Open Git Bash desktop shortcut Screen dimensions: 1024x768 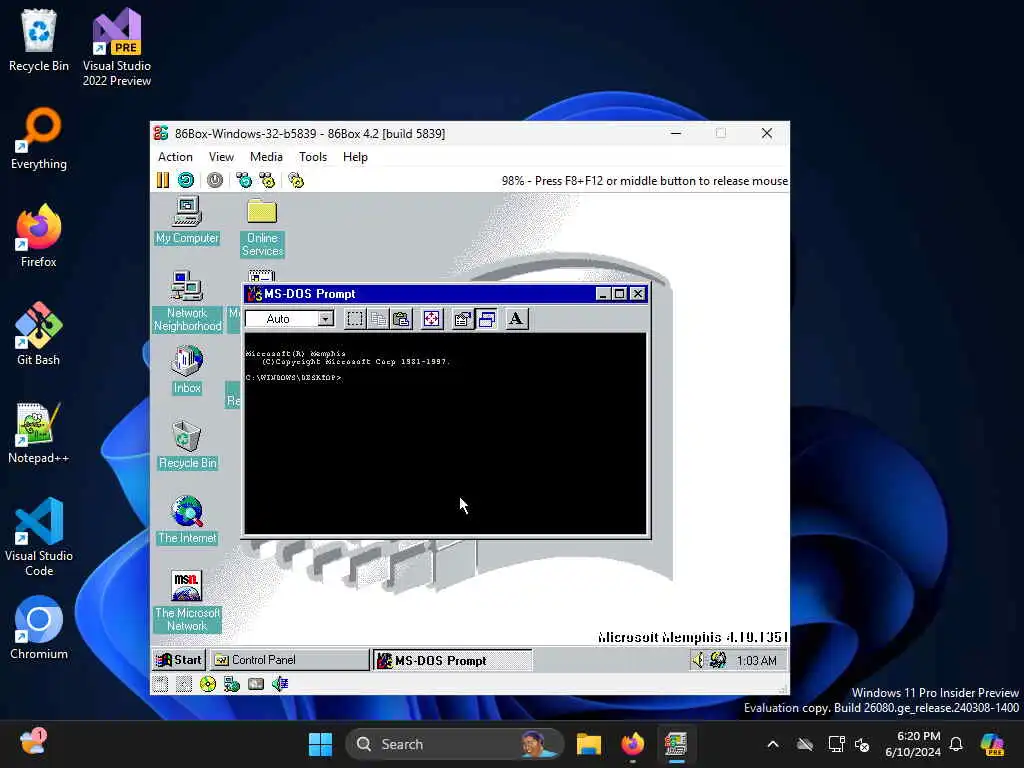pyautogui.click(x=39, y=333)
